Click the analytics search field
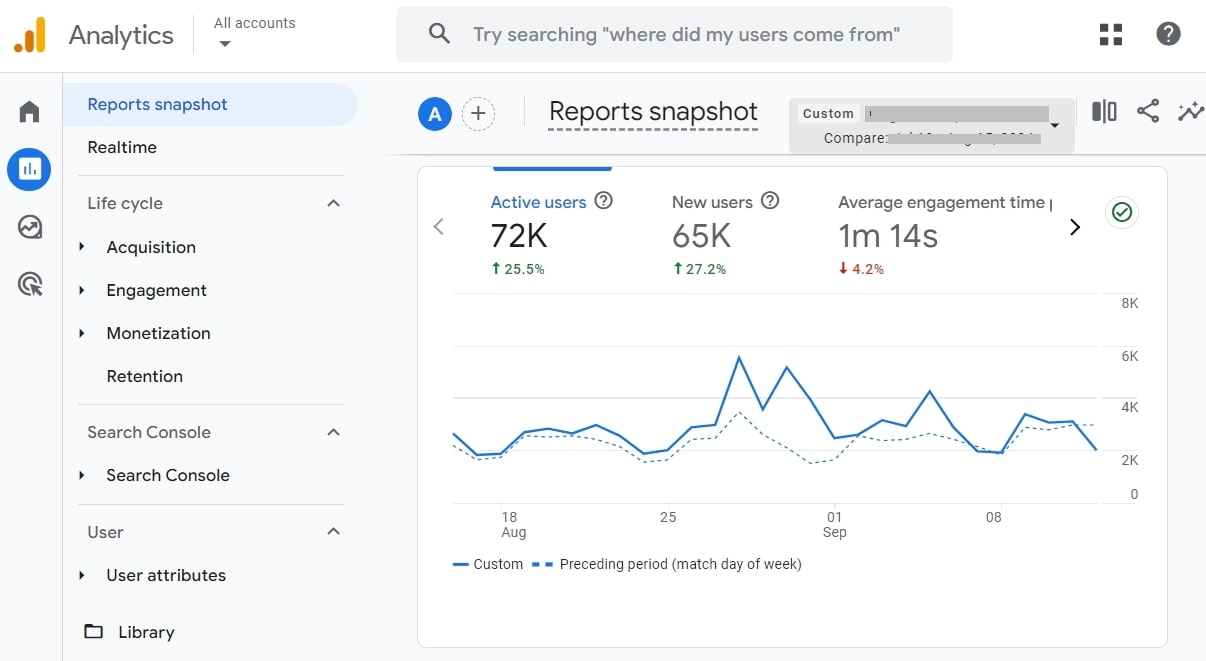1206x661 pixels. 686,34
